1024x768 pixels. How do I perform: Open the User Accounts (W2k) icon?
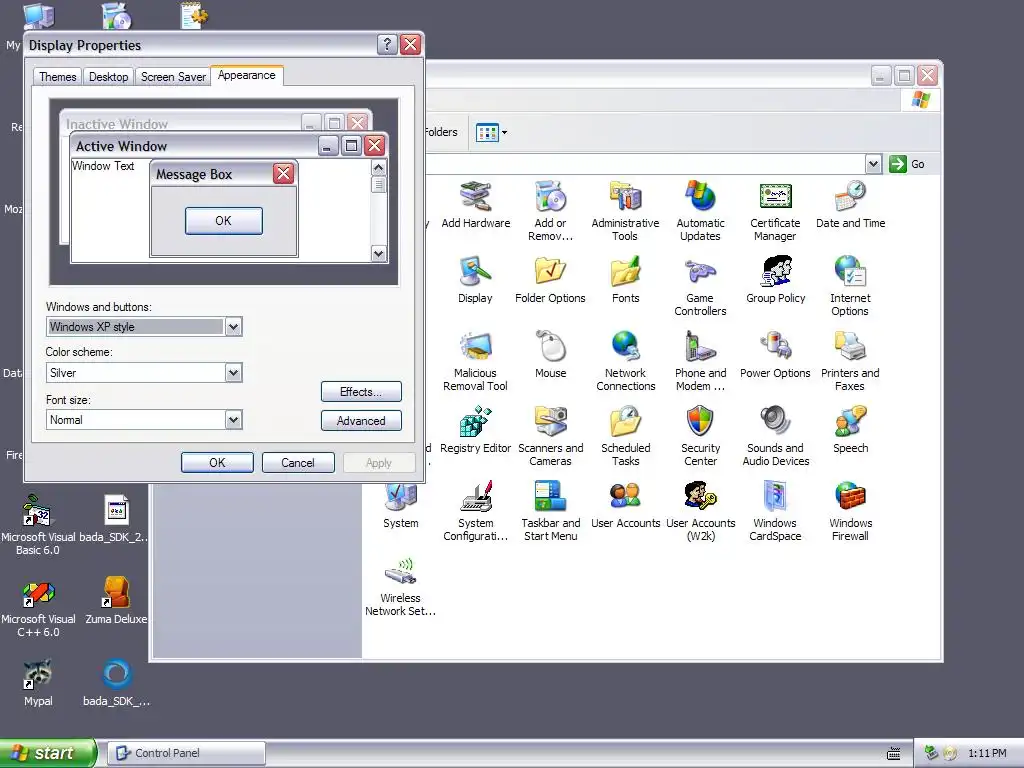[700, 497]
